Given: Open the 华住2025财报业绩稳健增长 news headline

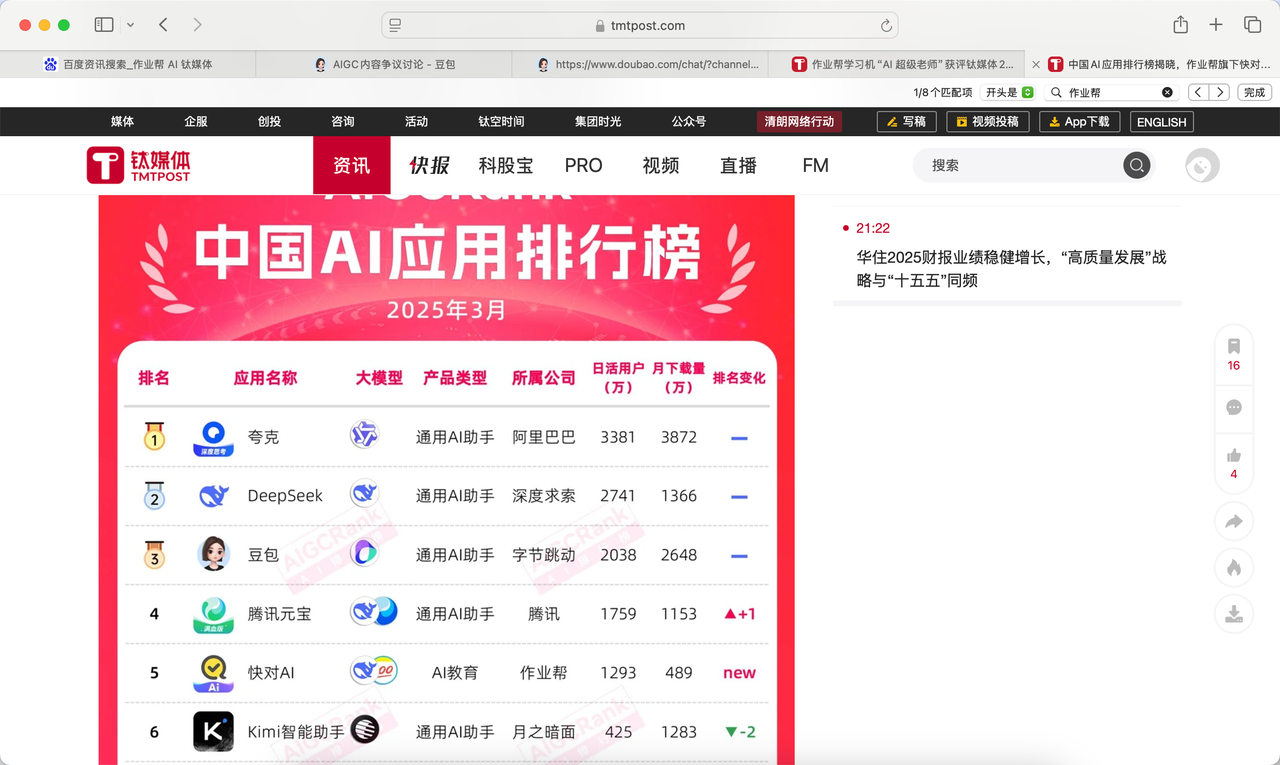Looking at the screenshot, I should pyautogui.click(x=1011, y=269).
